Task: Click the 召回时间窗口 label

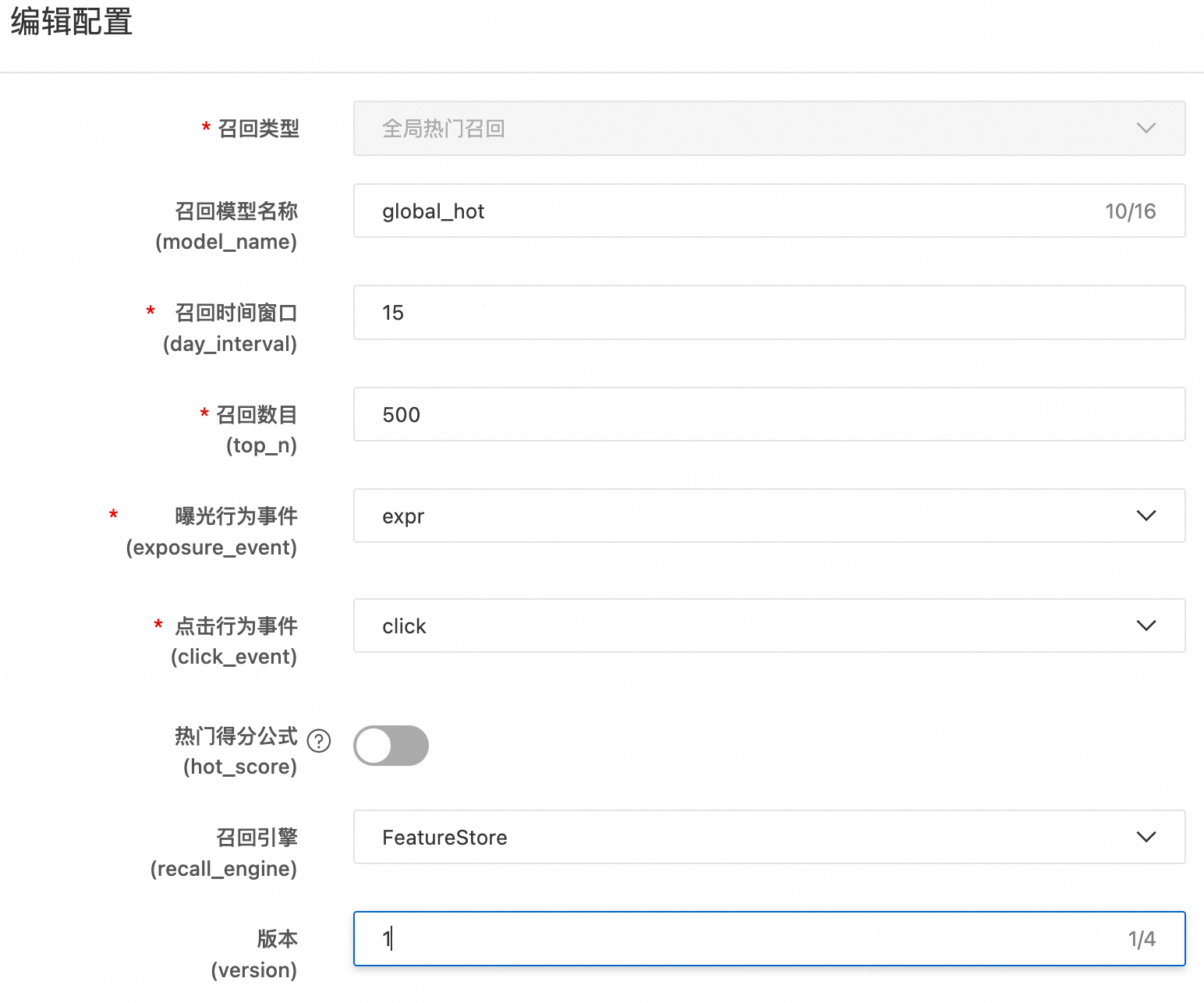Action: (236, 313)
